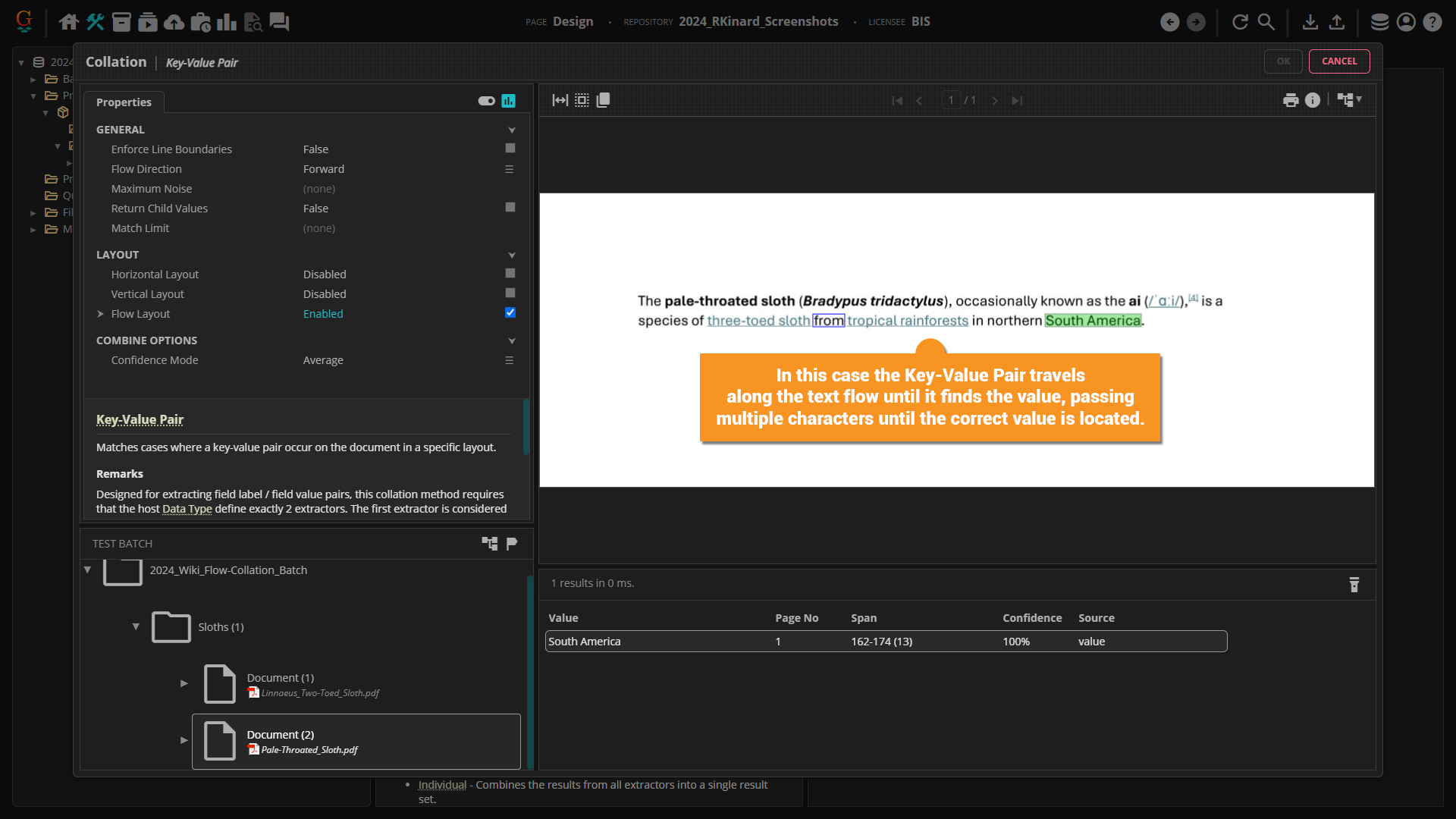Click the help panel vertical scrollbar
Screen dimensions: 1456x819
point(526,426)
